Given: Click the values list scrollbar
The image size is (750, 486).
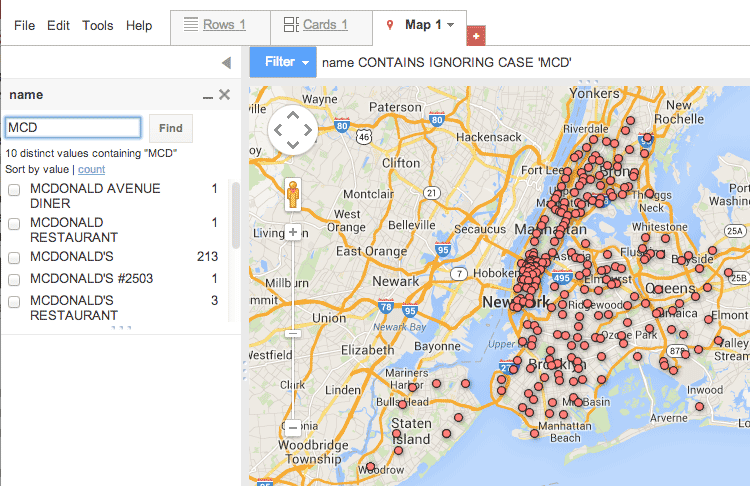Looking at the screenshot, I should (x=235, y=215).
